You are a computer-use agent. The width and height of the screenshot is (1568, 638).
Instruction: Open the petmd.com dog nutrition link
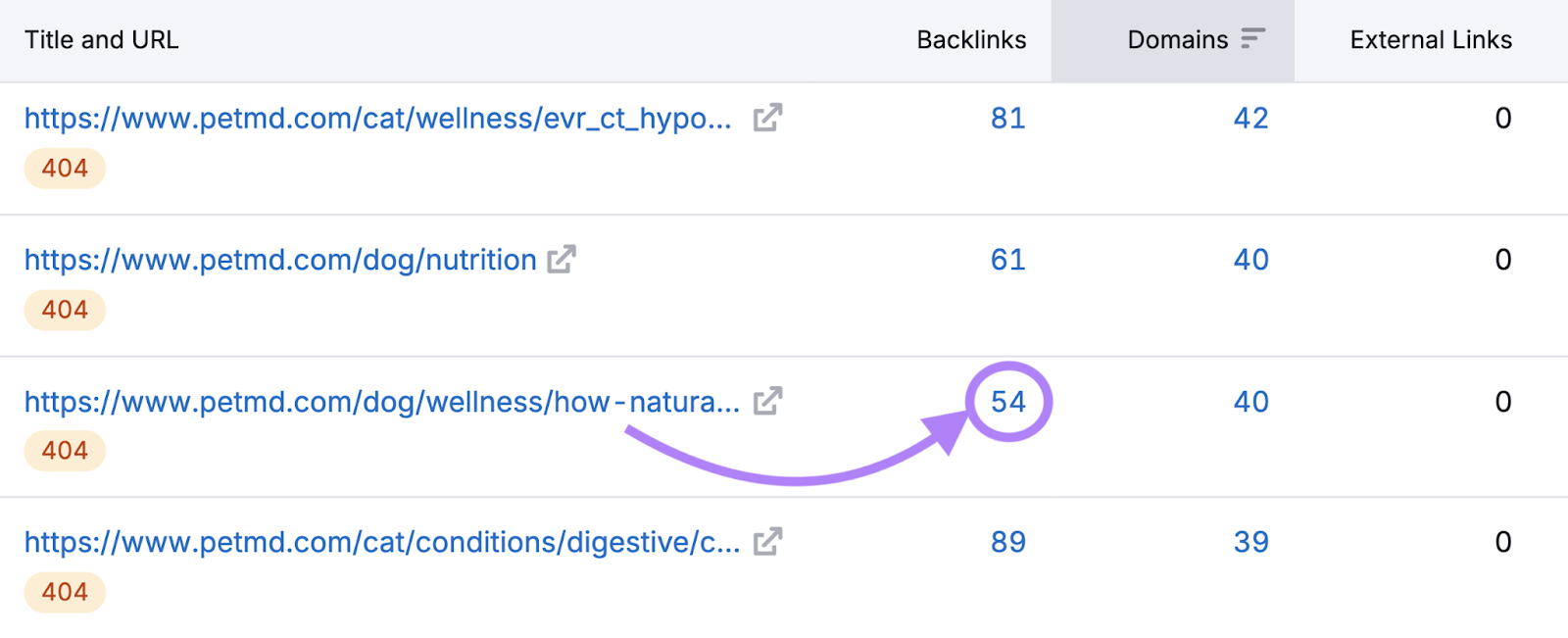click(279, 260)
